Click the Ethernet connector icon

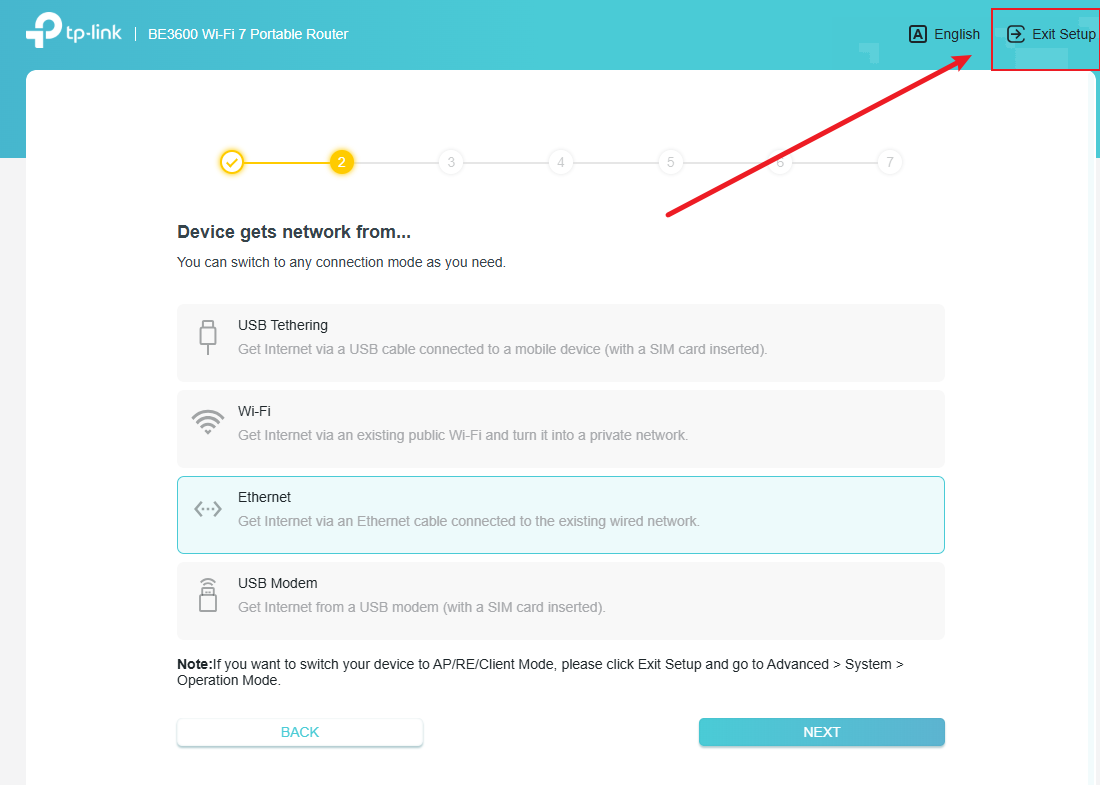click(x=207, y=508)
